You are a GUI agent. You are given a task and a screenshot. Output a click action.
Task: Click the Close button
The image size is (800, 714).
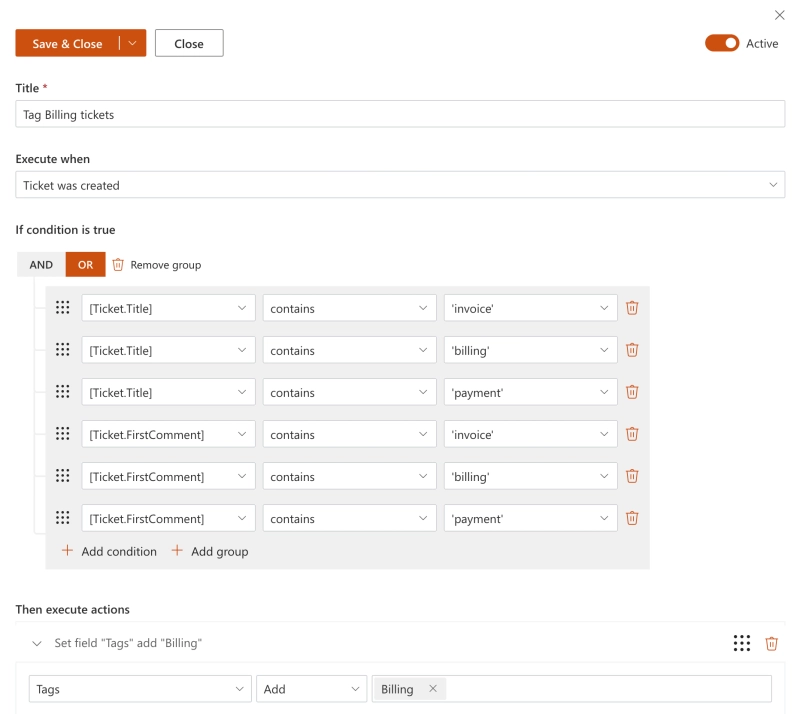[189, 43]
